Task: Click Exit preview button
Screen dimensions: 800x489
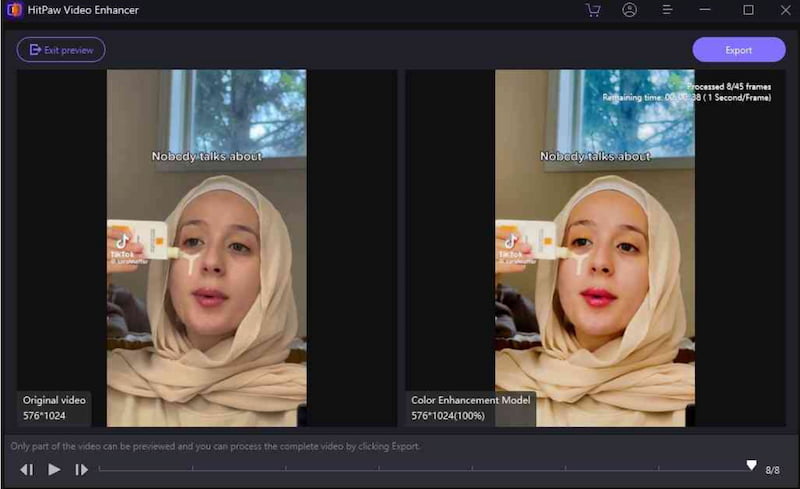Action: [x=61, y=50]
